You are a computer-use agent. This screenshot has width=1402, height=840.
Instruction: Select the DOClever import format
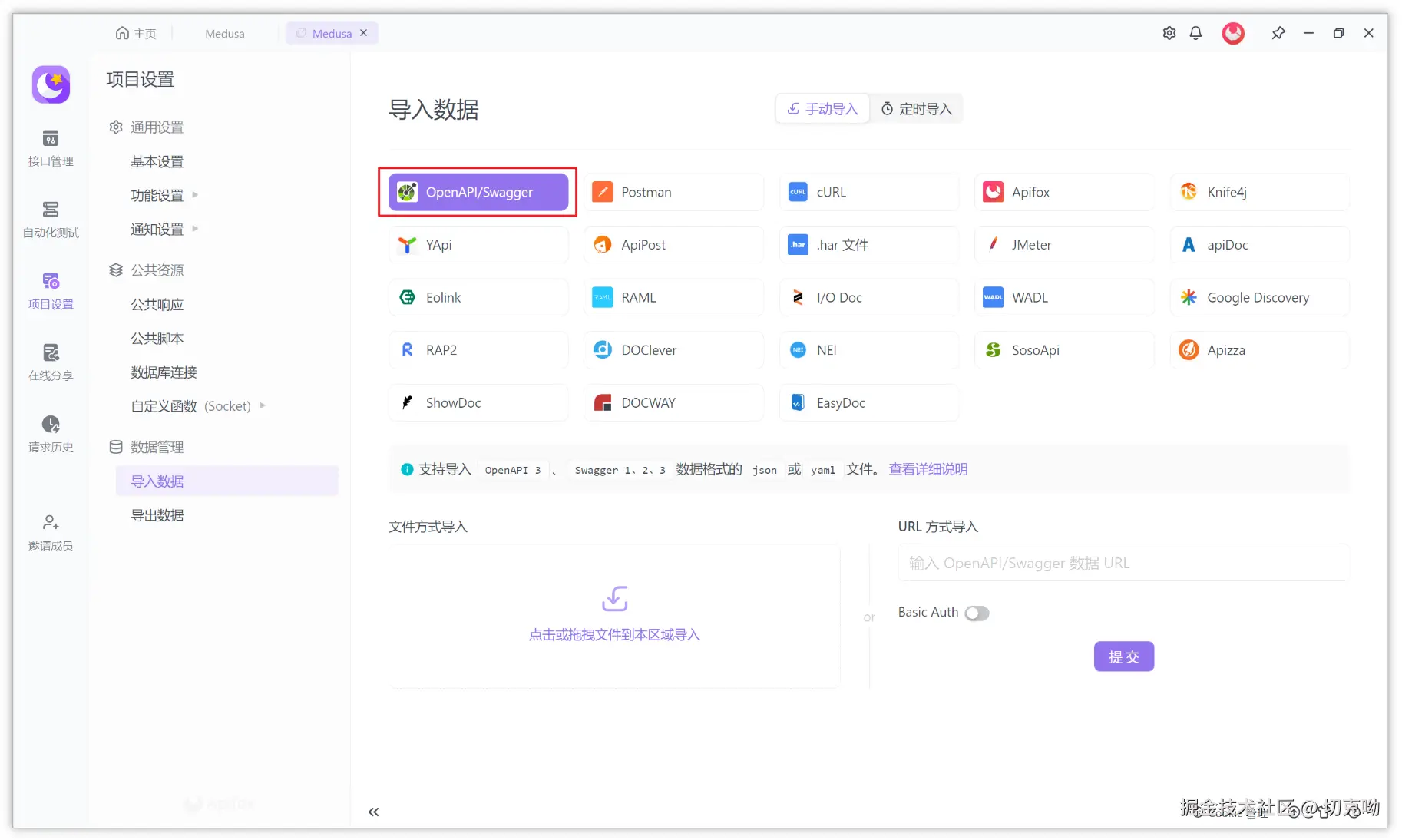point(673,350)
